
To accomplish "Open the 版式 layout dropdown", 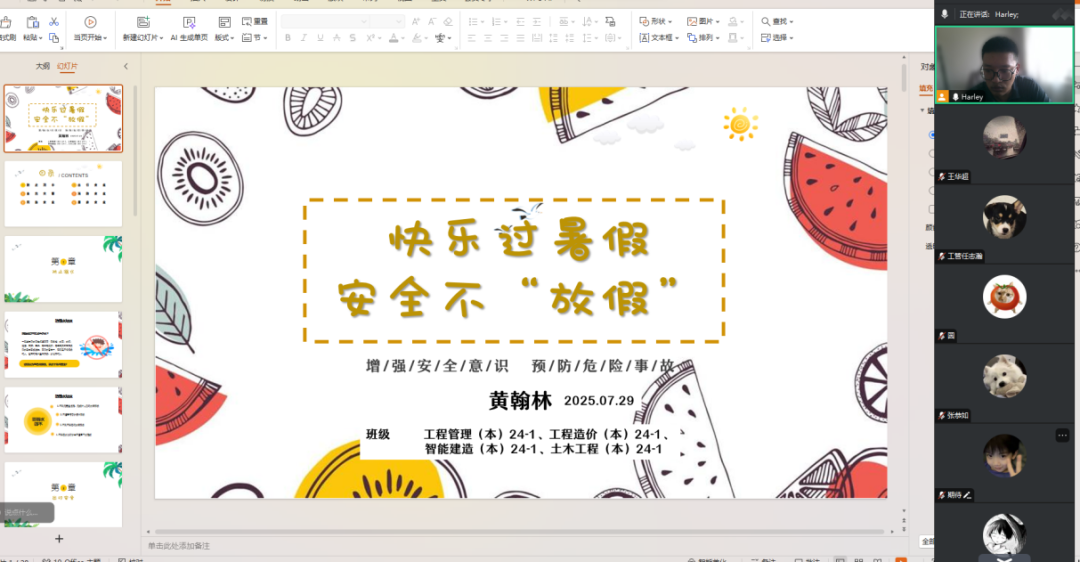I will click(x=223, y=38).
